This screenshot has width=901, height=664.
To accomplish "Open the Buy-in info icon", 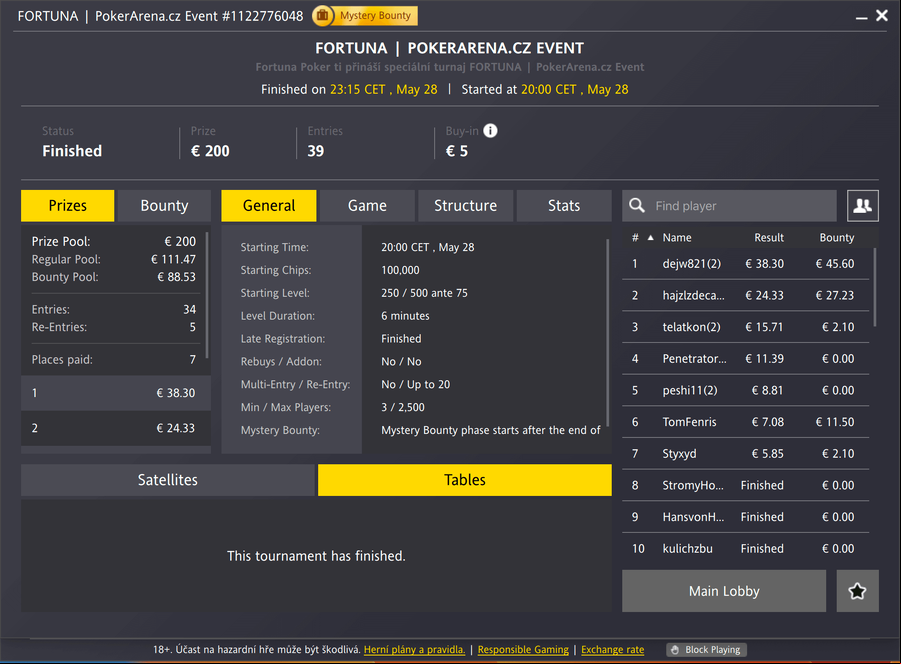I will point(490,131).
